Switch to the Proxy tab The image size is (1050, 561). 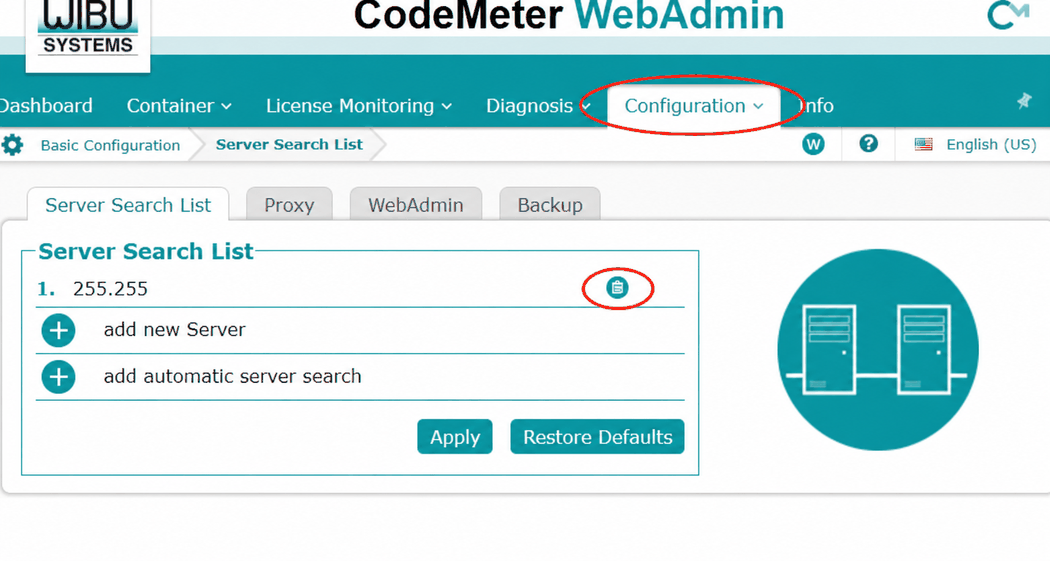(289, 205)
